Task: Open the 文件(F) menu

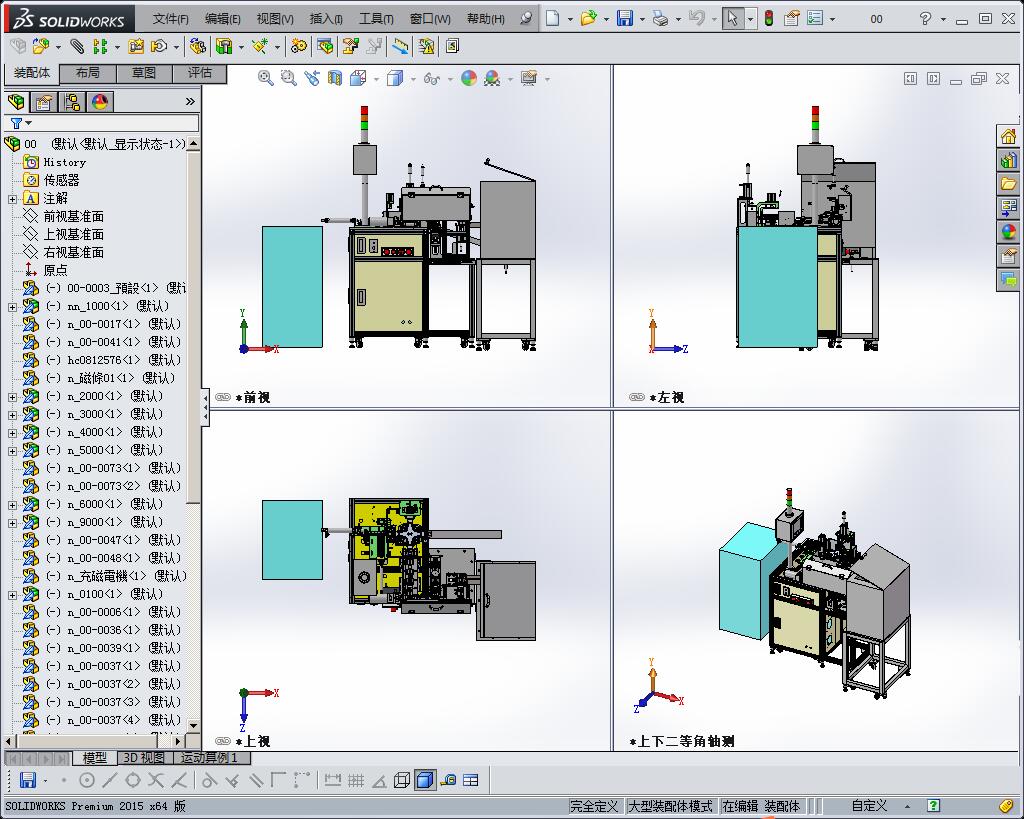Action: (x=170, y=19)
